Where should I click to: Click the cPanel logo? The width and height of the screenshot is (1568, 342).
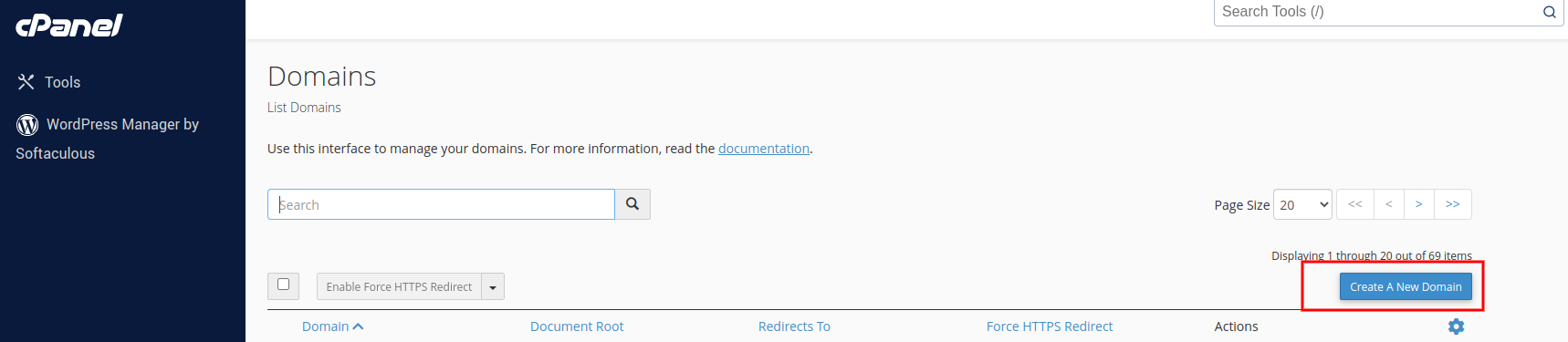(69, 25)
